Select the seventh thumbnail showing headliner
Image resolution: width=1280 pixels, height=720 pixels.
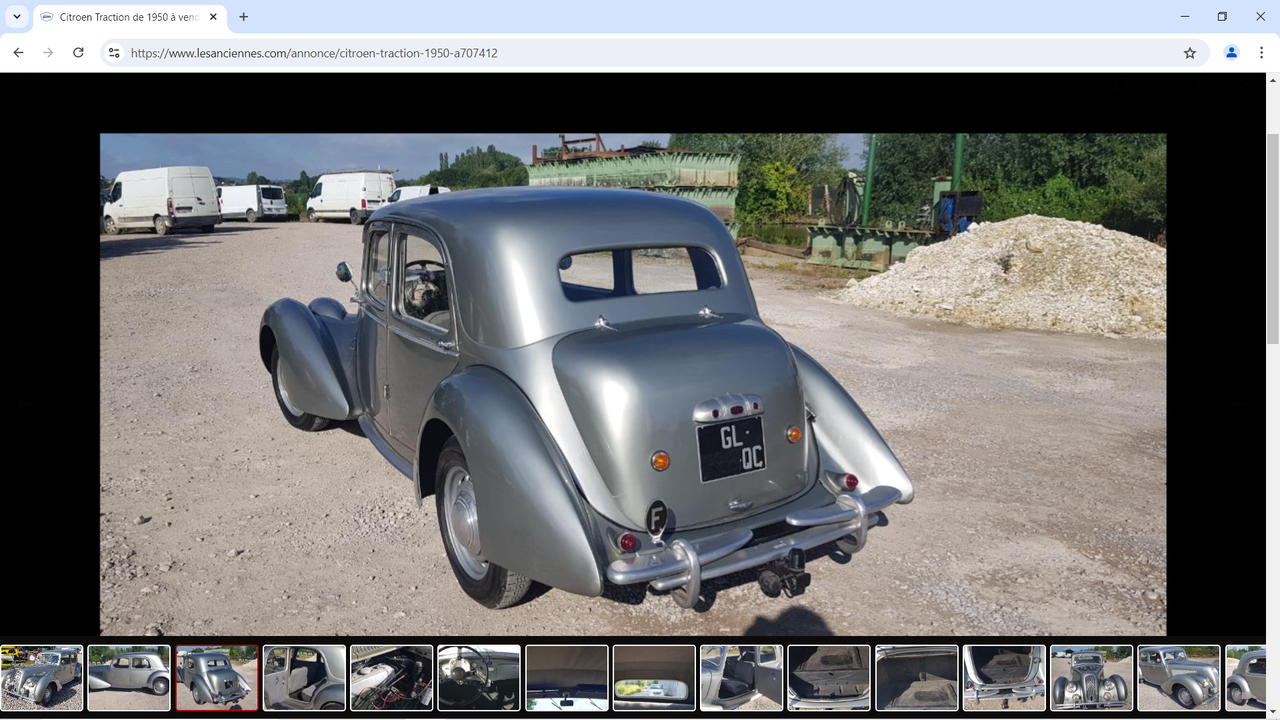tap(567, 678)
